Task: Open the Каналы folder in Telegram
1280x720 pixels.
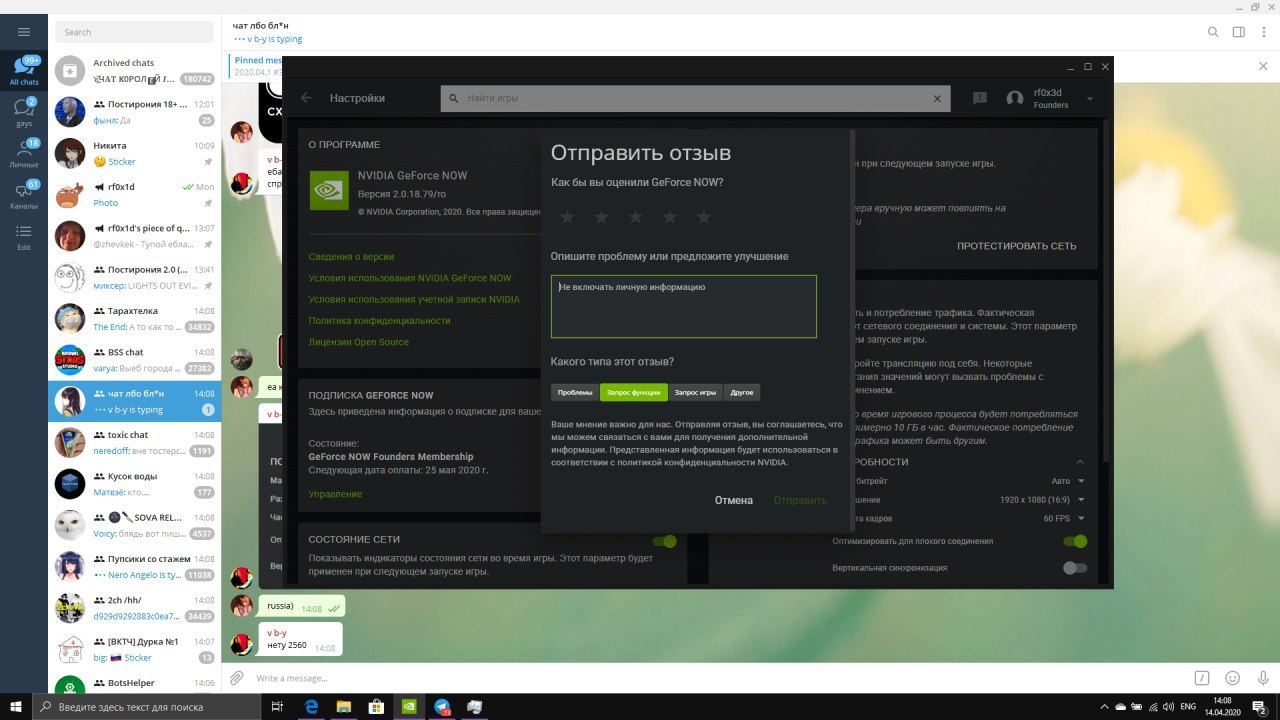Action: pos(24,193)
